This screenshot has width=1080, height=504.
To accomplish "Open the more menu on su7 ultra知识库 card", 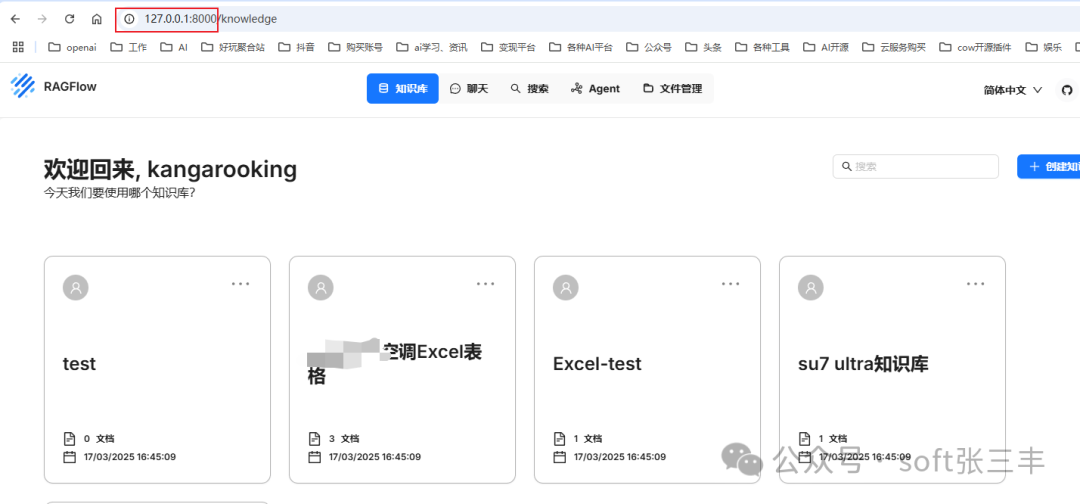I will tap(975, 283).
